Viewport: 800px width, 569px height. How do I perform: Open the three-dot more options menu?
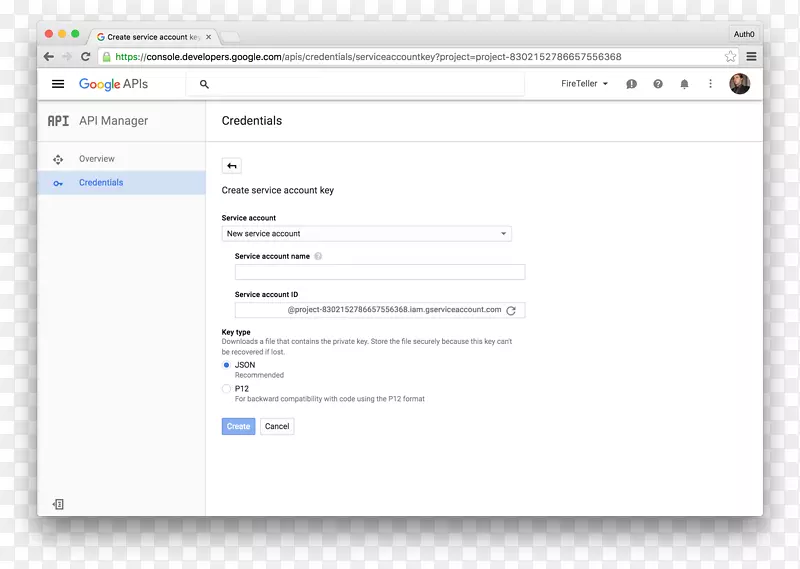[710, 84]
